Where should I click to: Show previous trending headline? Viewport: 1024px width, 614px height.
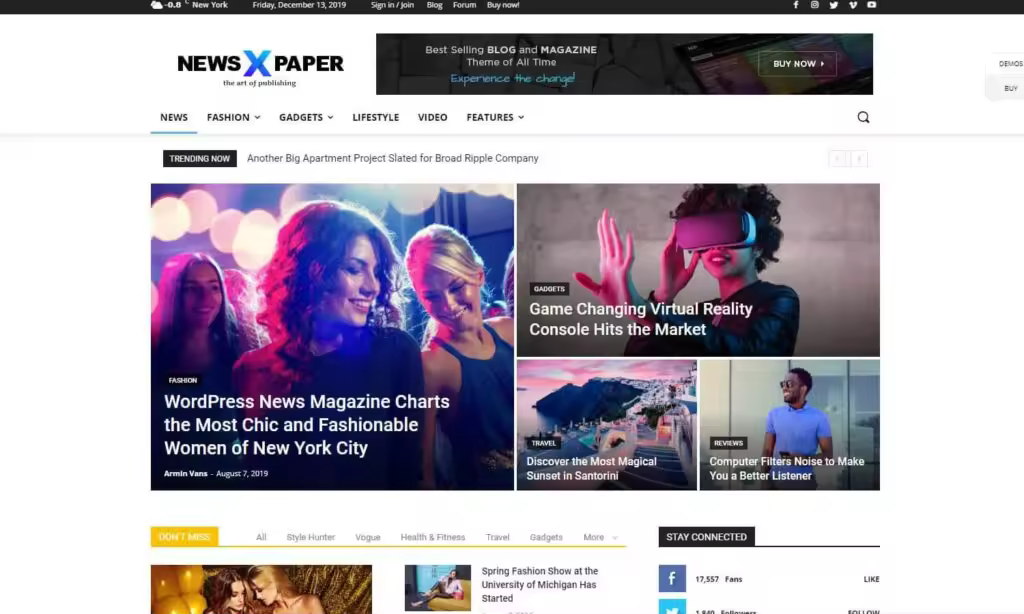[838, 159]
